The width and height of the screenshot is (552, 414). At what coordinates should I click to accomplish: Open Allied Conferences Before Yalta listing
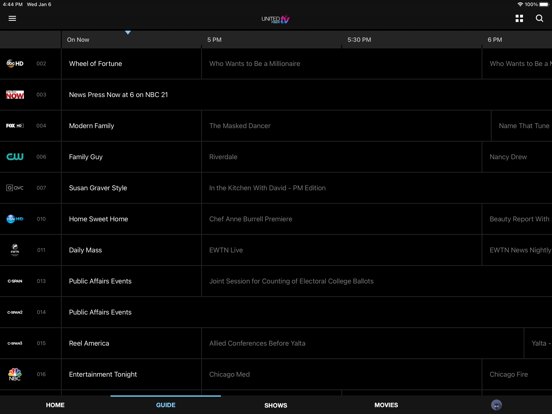point(363,343)
